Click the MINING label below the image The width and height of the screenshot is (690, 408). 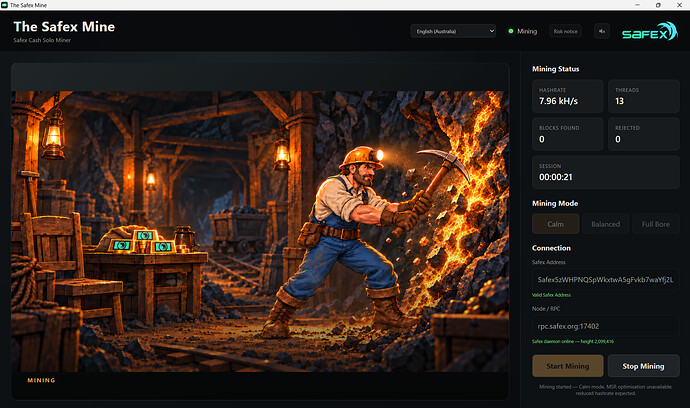(x=41, y=380)
